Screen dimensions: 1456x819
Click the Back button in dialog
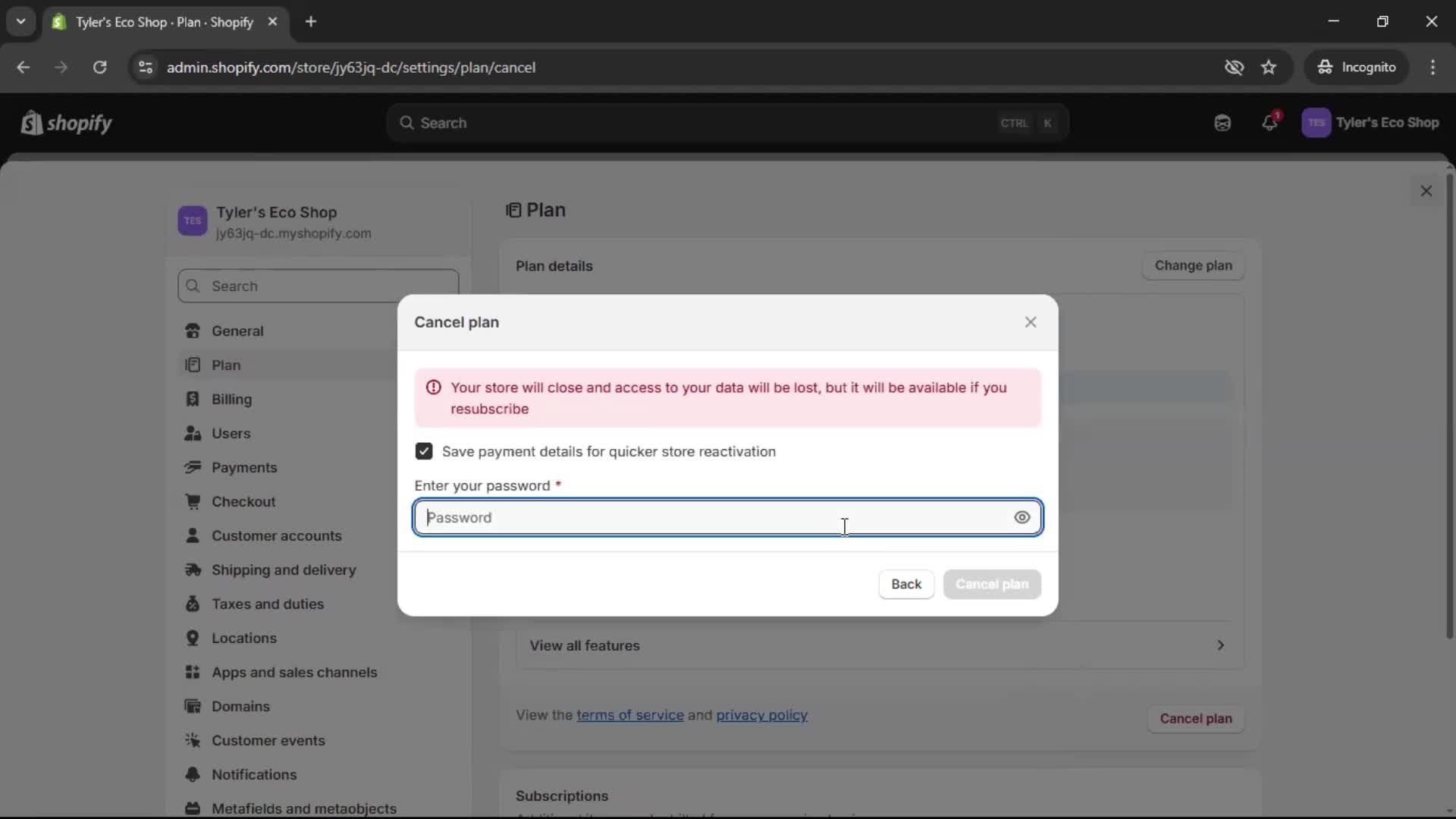(905, 584)
